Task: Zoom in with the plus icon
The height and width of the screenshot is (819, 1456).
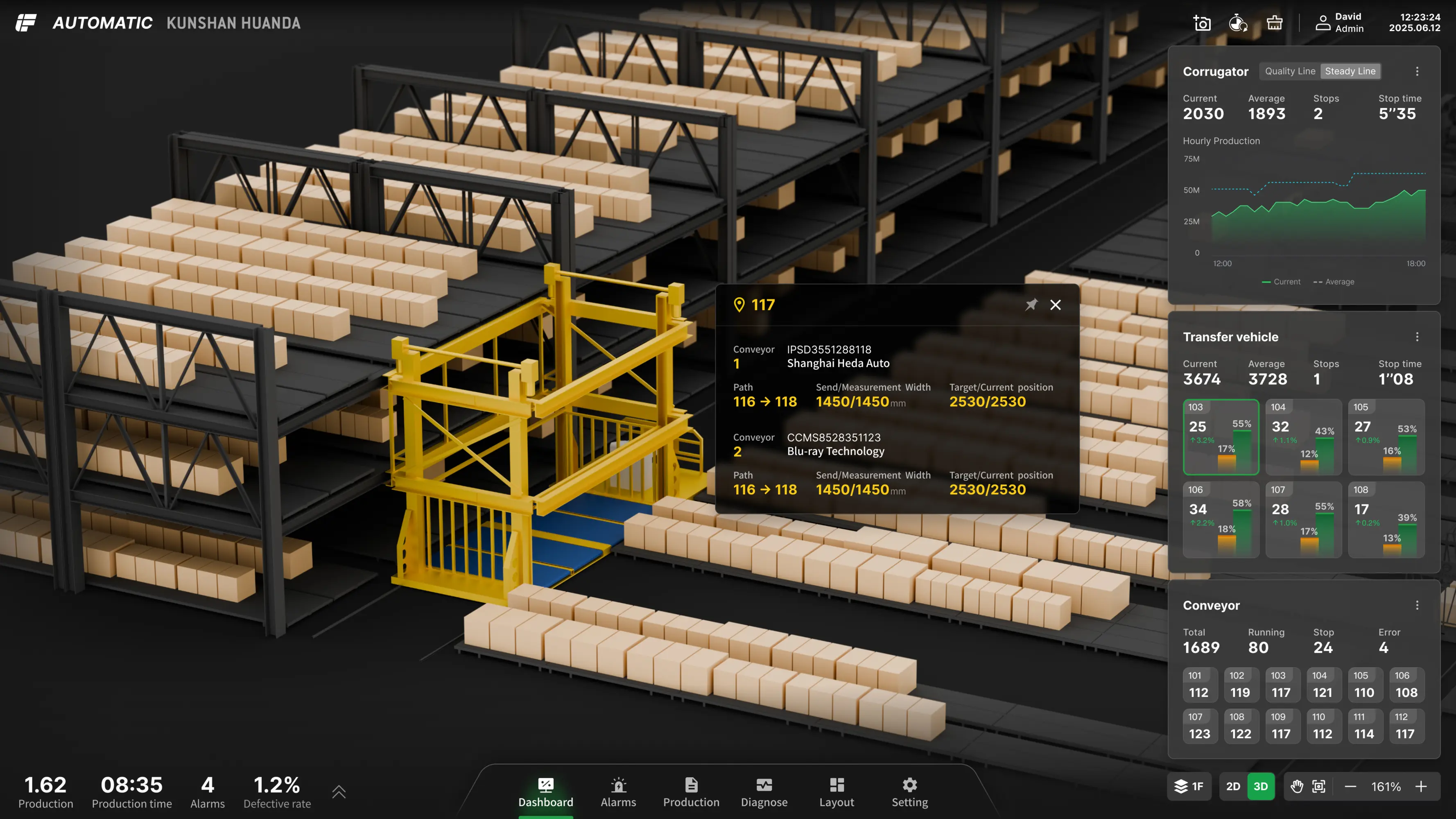Action: 1421,786
